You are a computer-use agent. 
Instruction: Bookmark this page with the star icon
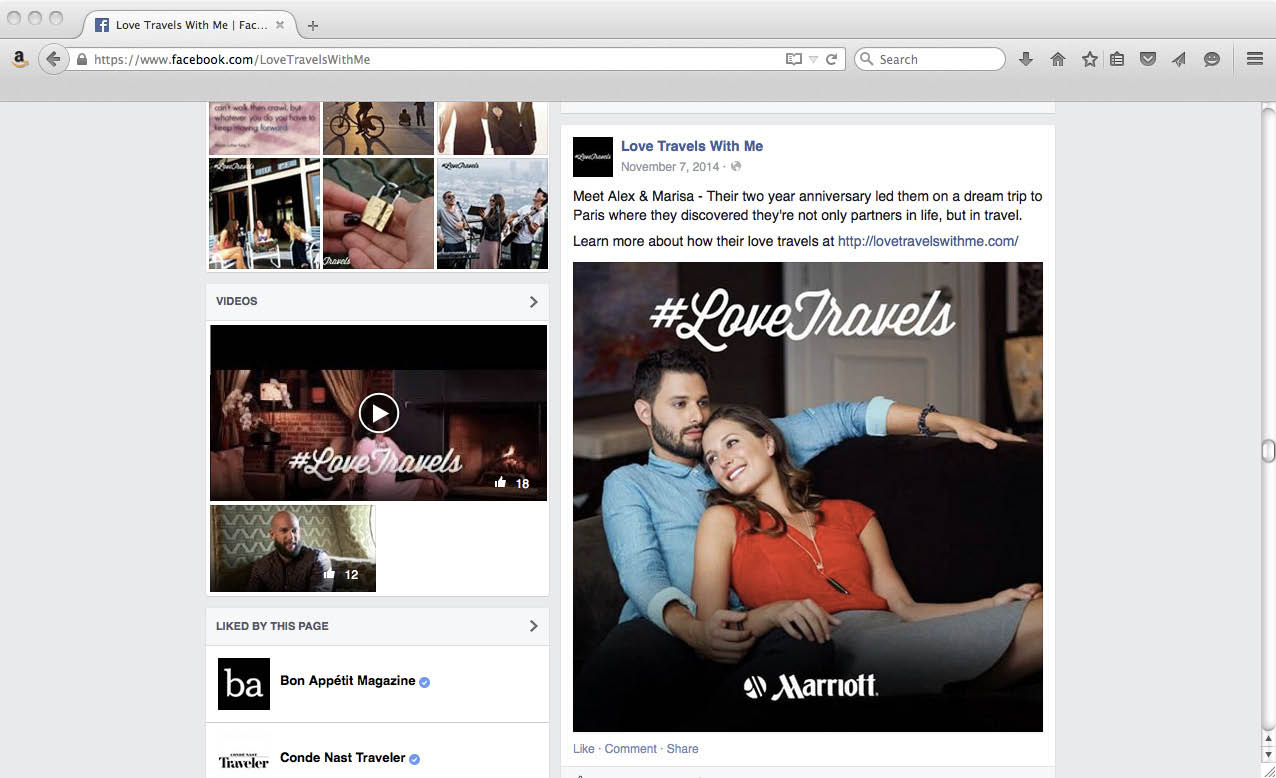(1089, 59)
